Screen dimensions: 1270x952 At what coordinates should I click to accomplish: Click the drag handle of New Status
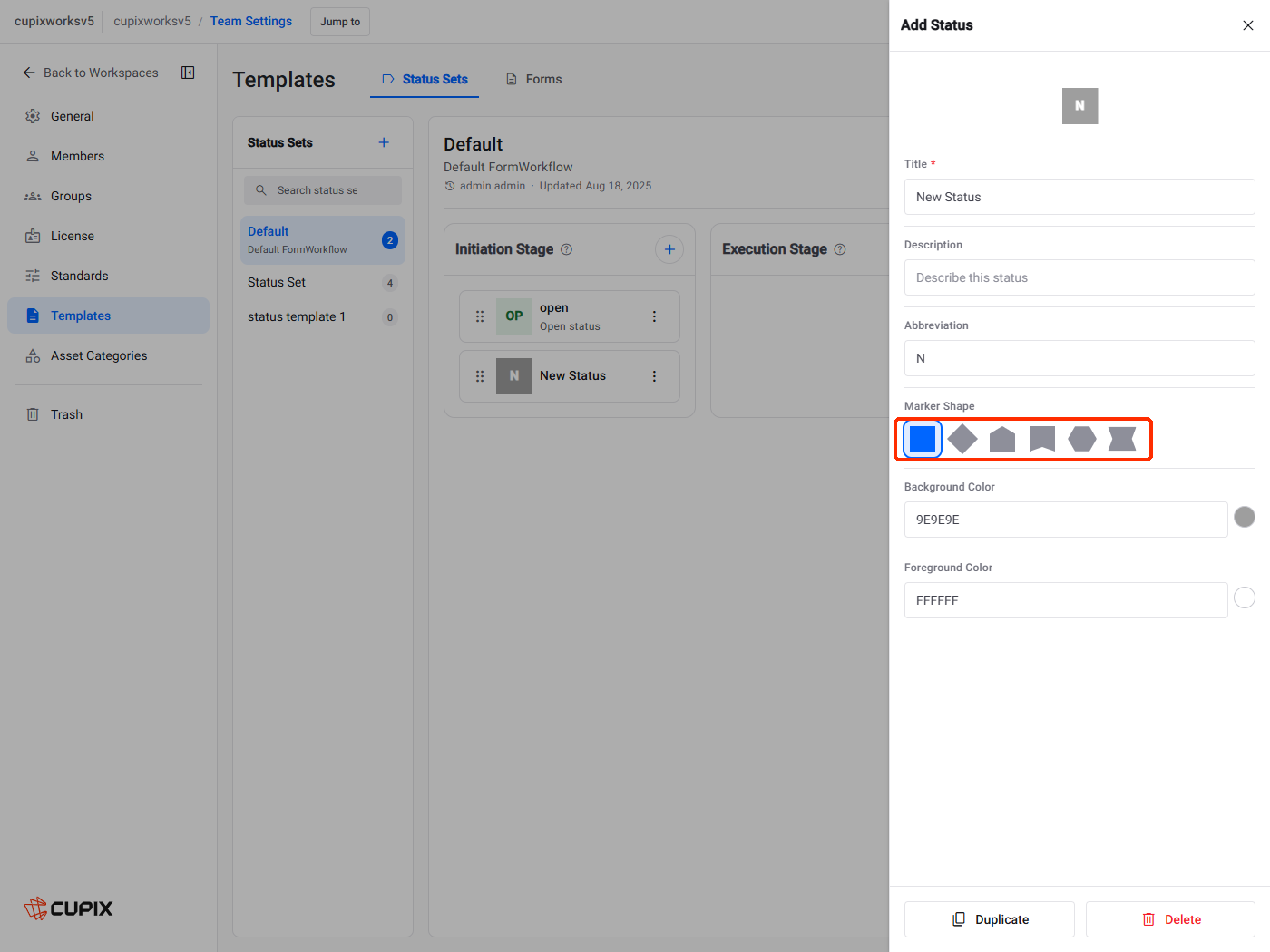tap(480, 376)
